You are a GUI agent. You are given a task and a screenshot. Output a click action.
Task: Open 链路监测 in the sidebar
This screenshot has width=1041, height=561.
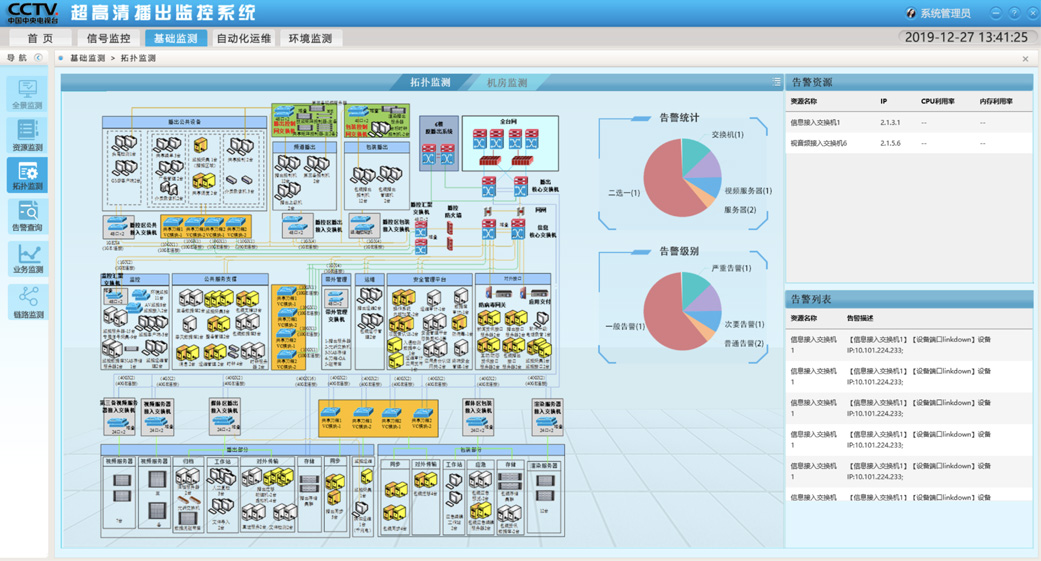tap(27, 301)
